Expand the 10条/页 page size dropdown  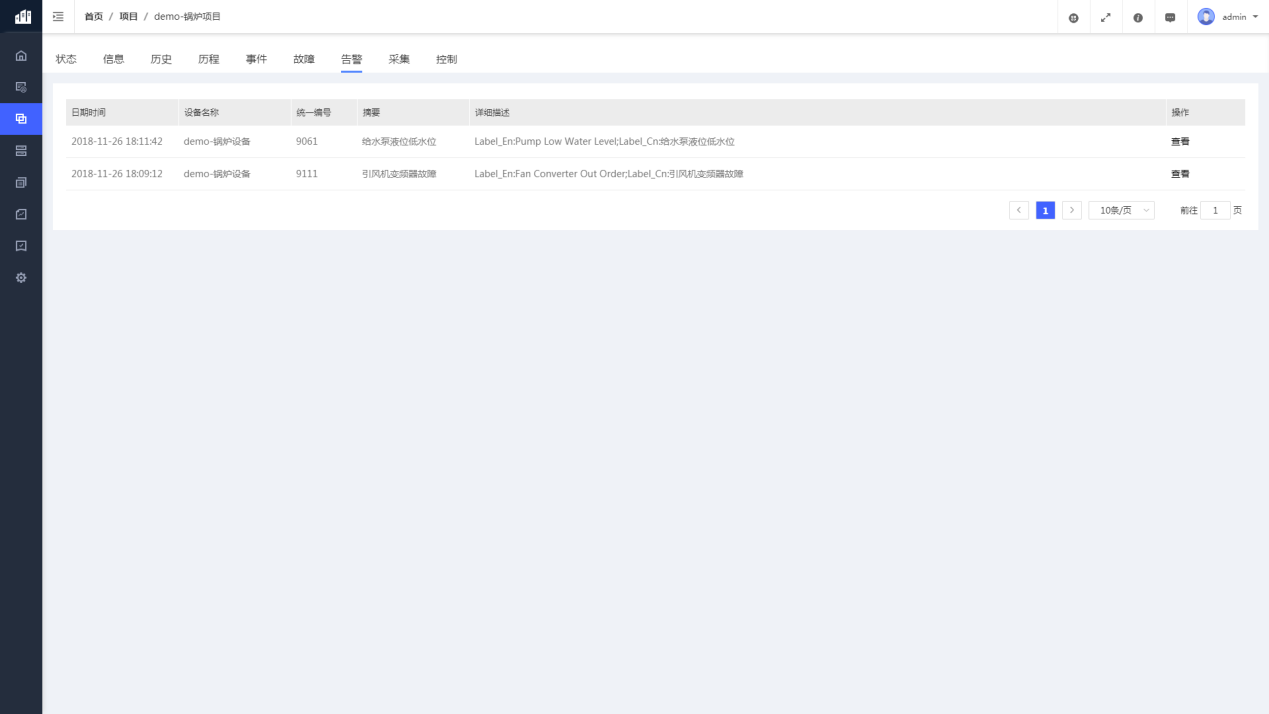[1121, 211]
